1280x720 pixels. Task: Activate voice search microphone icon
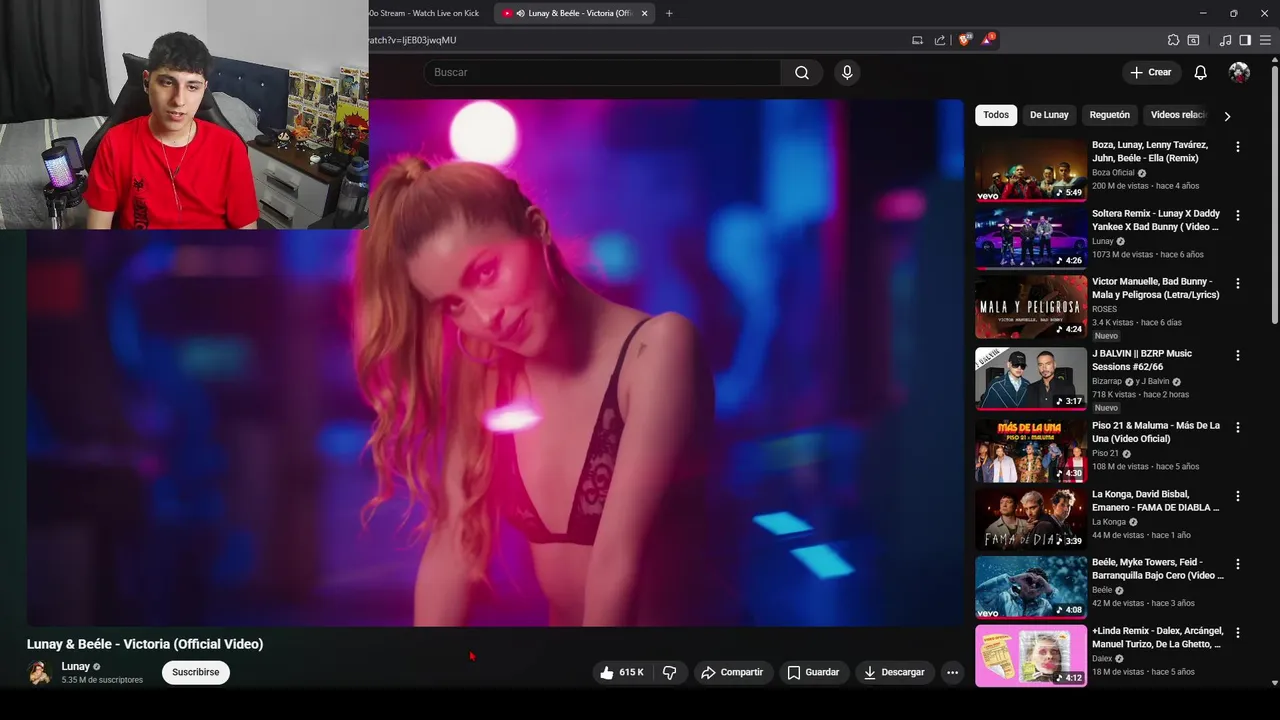click(847, 72)
